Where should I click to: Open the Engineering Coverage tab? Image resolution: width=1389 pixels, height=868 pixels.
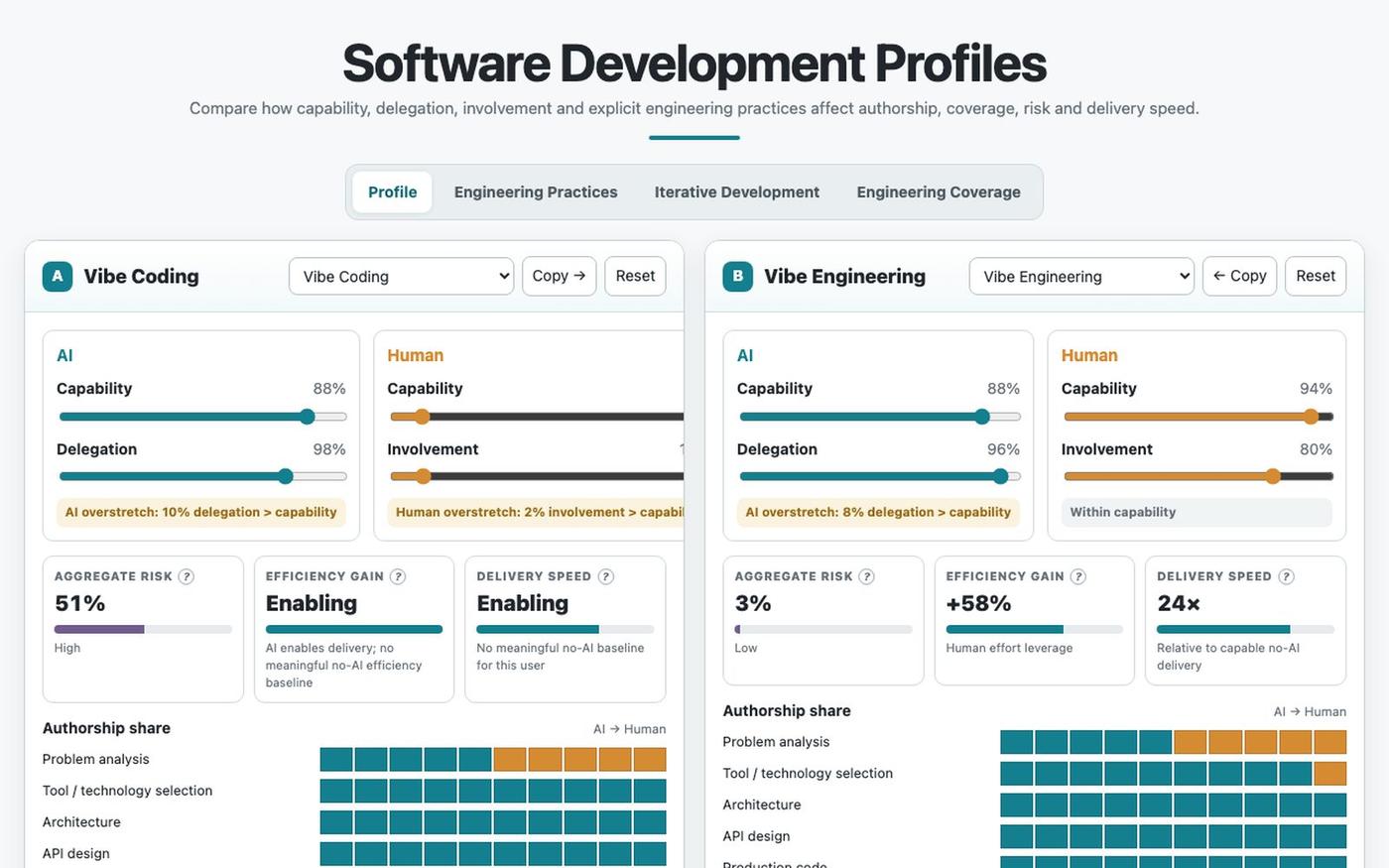click(x=939, y=192)
